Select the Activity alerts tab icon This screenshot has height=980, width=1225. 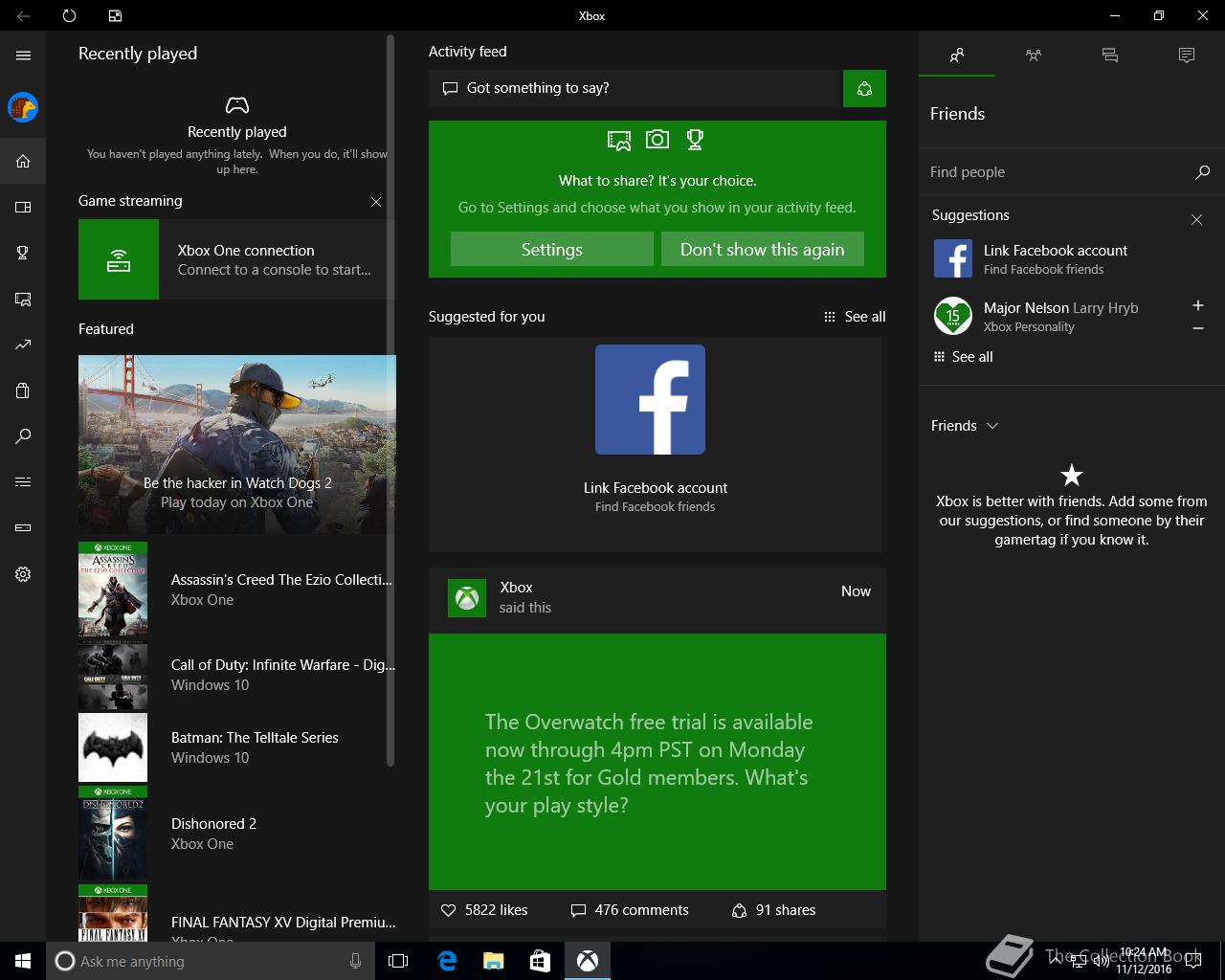[x=1187, y=56]
